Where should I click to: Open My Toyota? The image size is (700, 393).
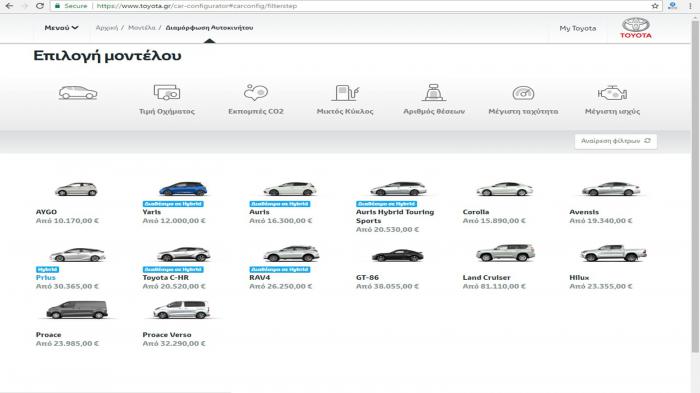(x=578, y=28)
